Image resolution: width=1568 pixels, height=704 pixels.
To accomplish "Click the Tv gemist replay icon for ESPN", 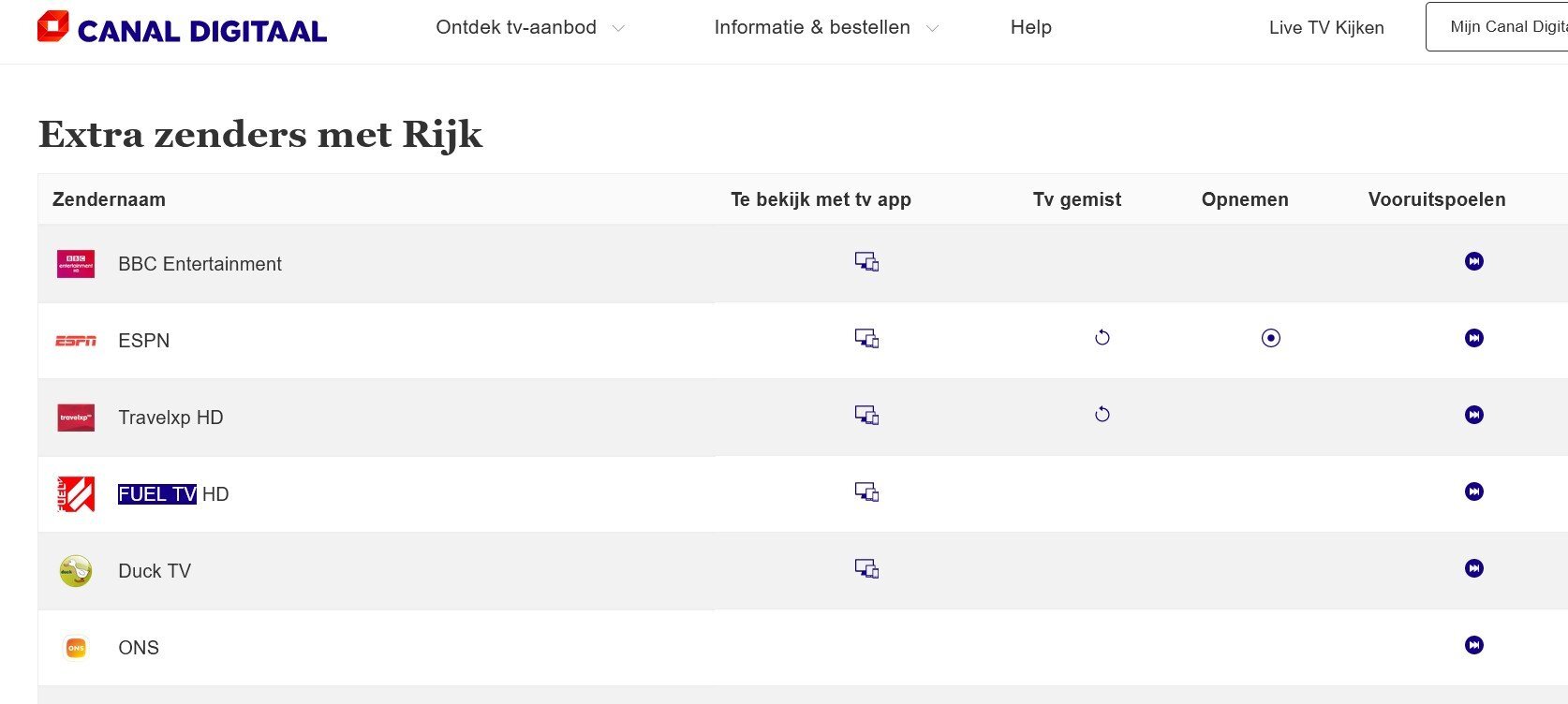I will tap(1102, 338).
